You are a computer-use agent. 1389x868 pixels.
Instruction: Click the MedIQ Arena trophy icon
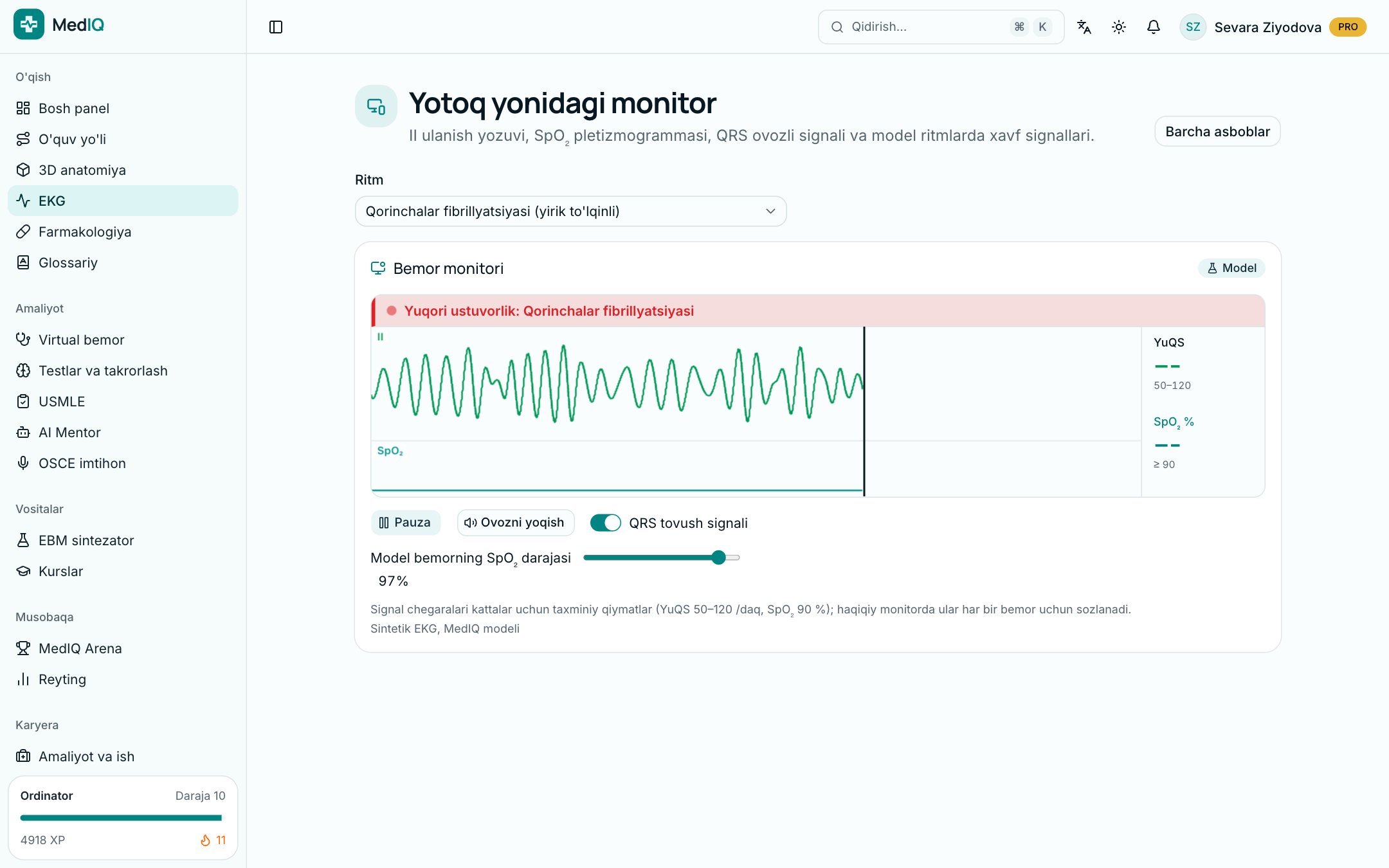click(x=23, y=648)
